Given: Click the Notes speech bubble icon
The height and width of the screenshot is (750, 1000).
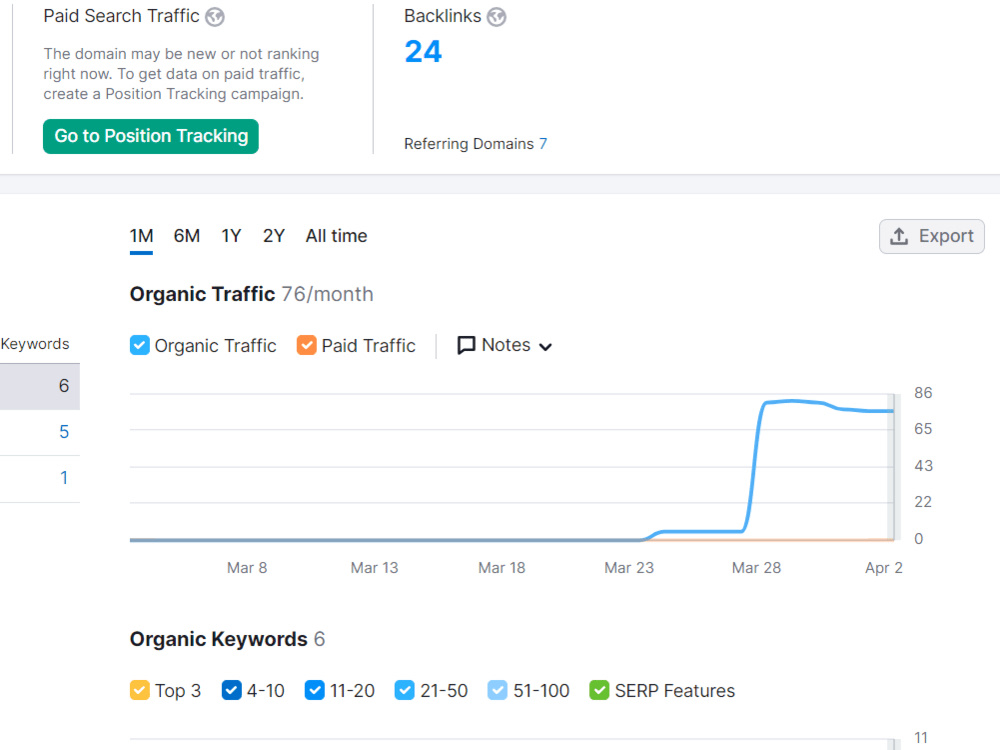Looking at the screenshot, I should point(466,345).
